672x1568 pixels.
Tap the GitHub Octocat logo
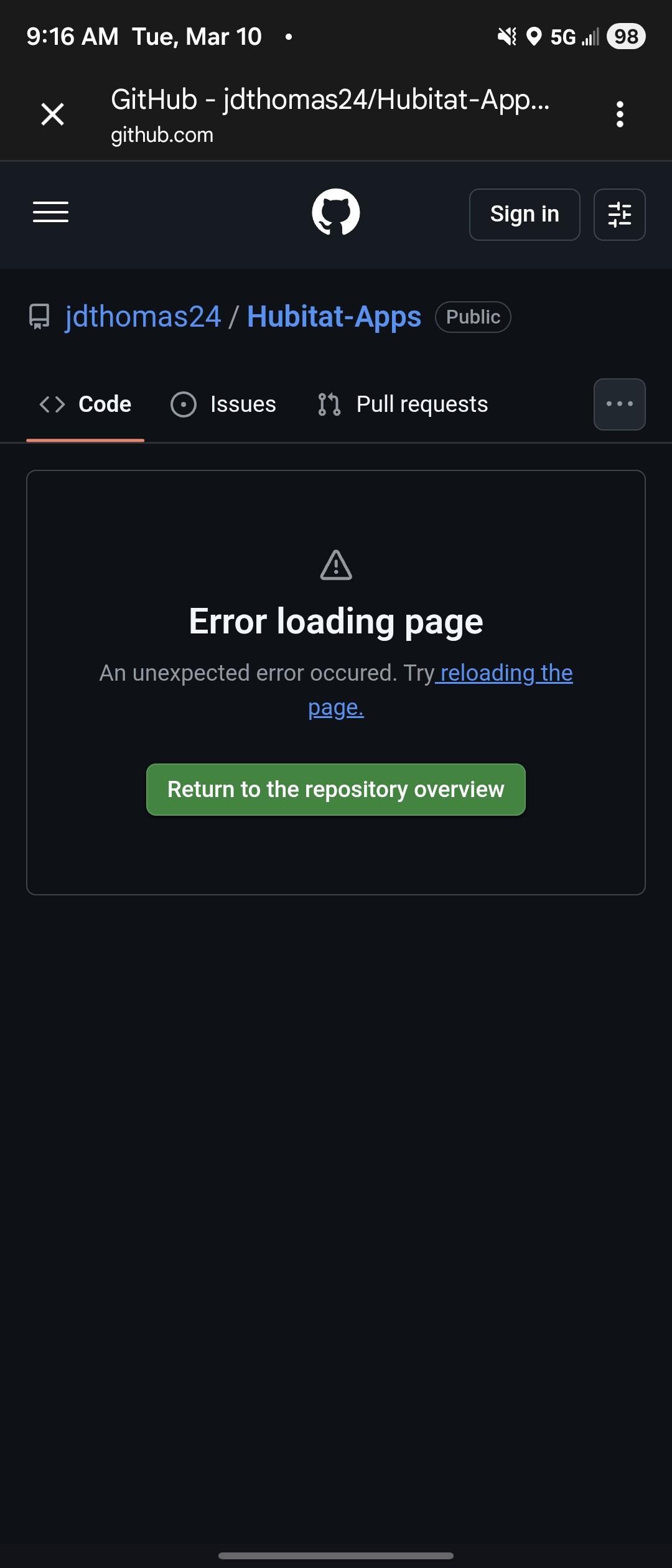click(x=336, y=212)
